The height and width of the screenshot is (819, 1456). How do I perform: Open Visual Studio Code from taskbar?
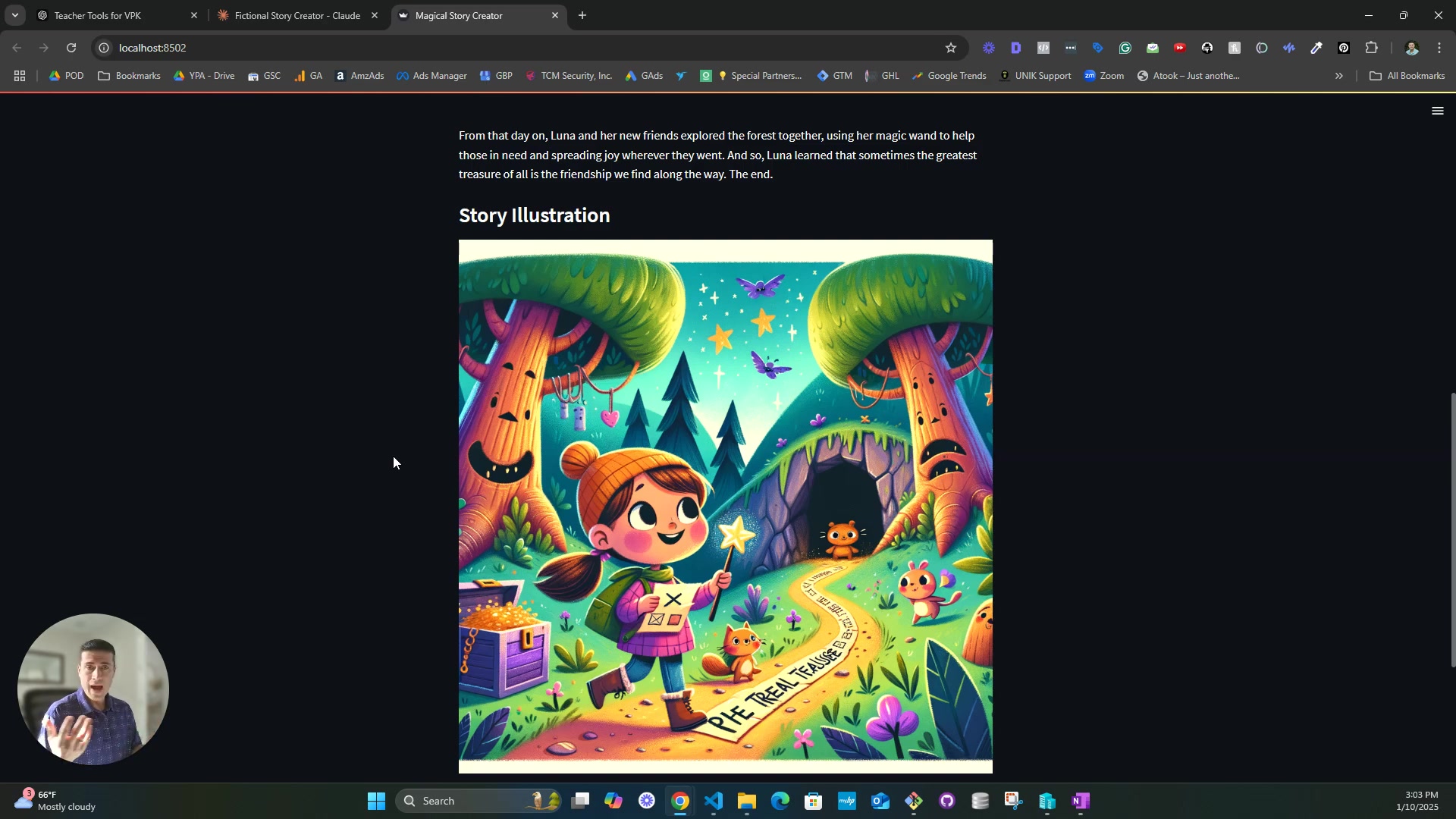tap(714, 801)
